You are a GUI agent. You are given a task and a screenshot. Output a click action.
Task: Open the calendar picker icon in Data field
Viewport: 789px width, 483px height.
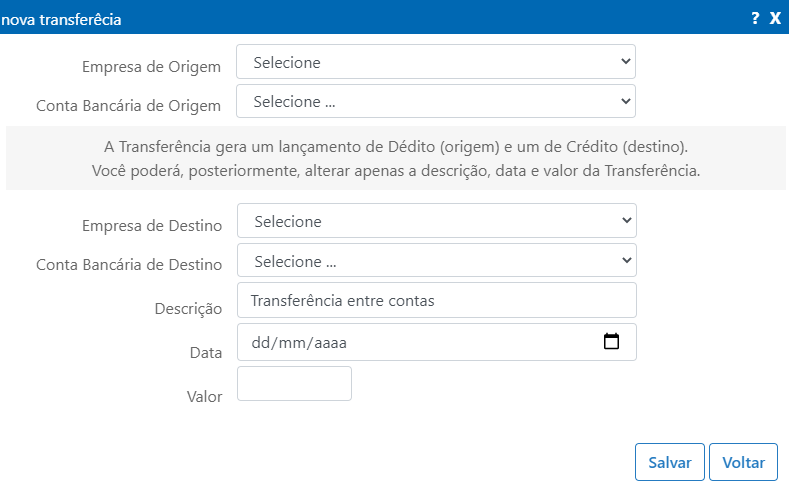pyautogui.click(x=611, y=342)
